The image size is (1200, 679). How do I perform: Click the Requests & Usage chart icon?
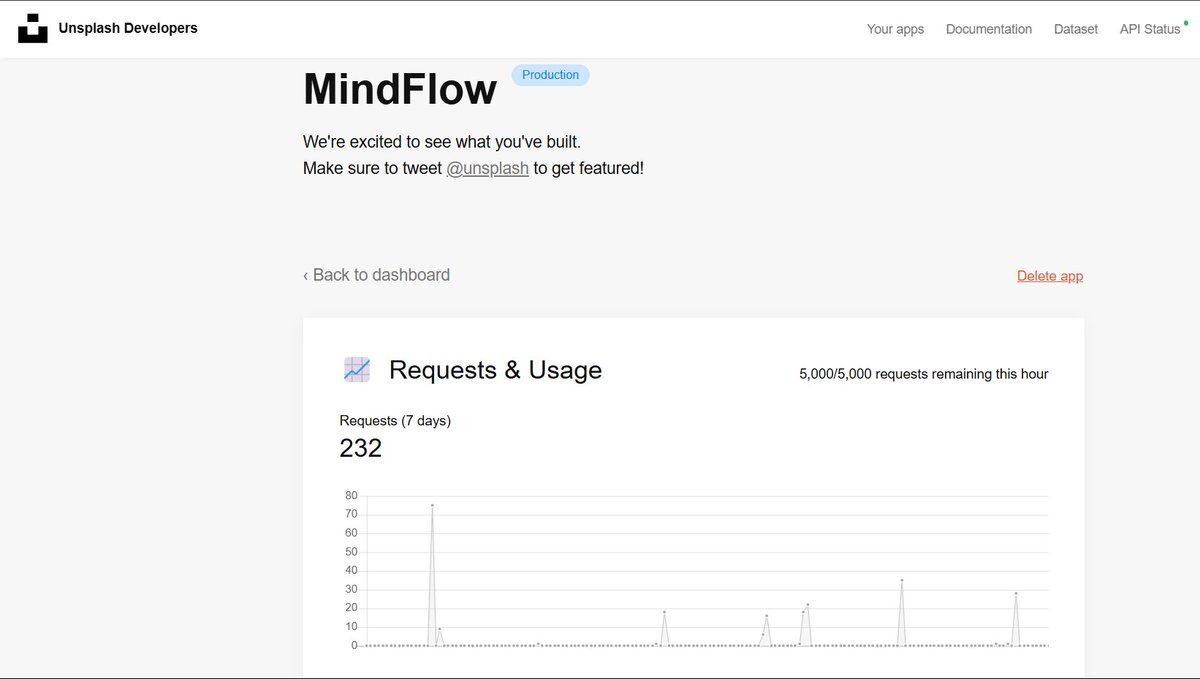point(356,369)
